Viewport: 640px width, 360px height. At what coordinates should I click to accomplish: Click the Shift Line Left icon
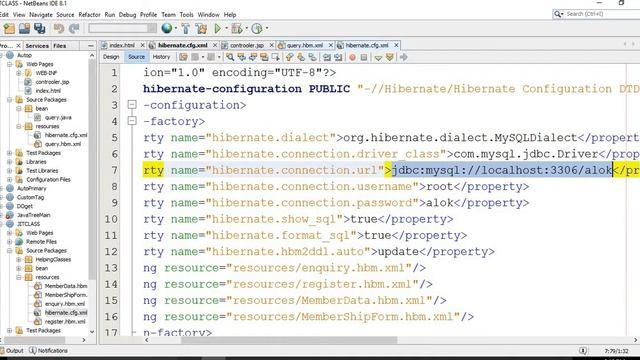(327, 57)
